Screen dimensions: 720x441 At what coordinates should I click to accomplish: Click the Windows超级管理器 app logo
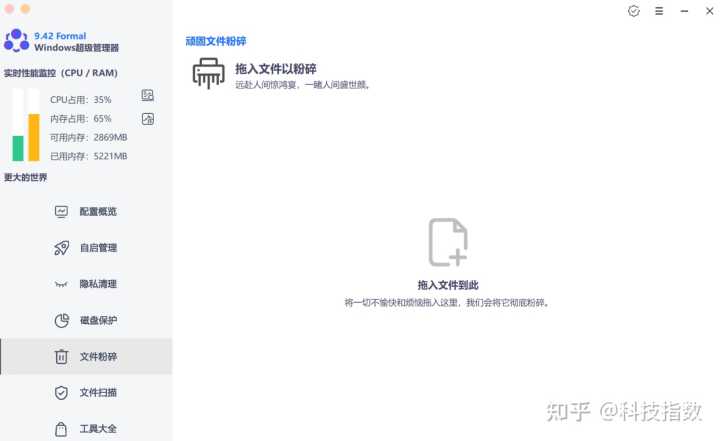click(17, 40)
